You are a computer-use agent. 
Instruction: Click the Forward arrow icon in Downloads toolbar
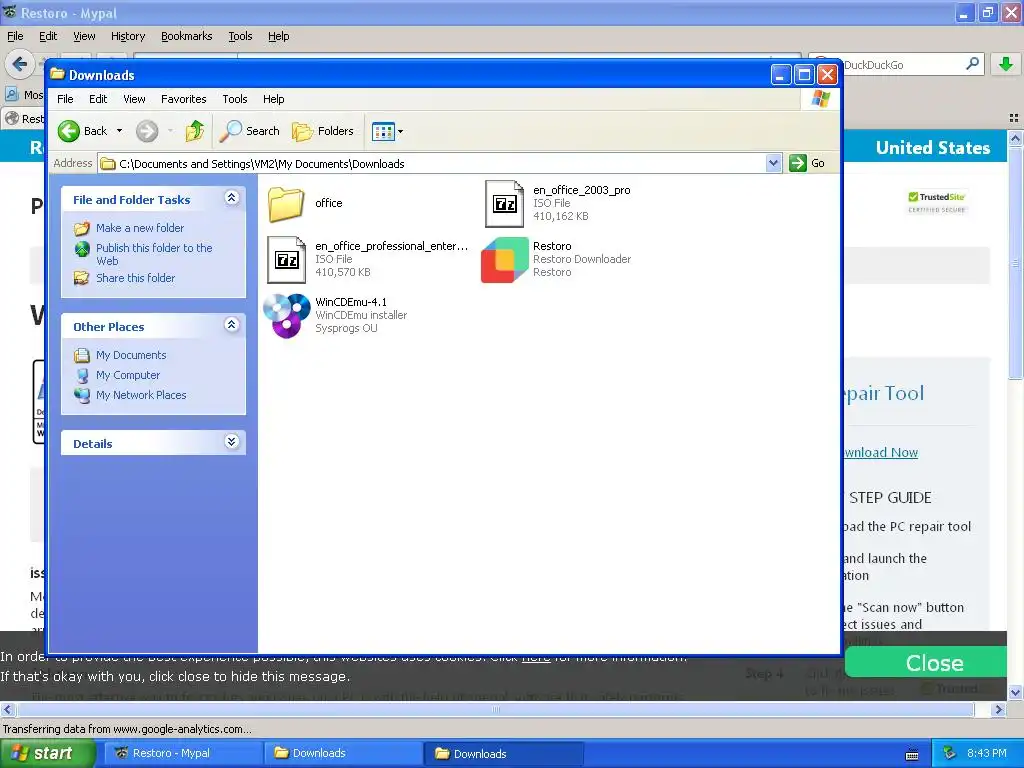point(147,131)
